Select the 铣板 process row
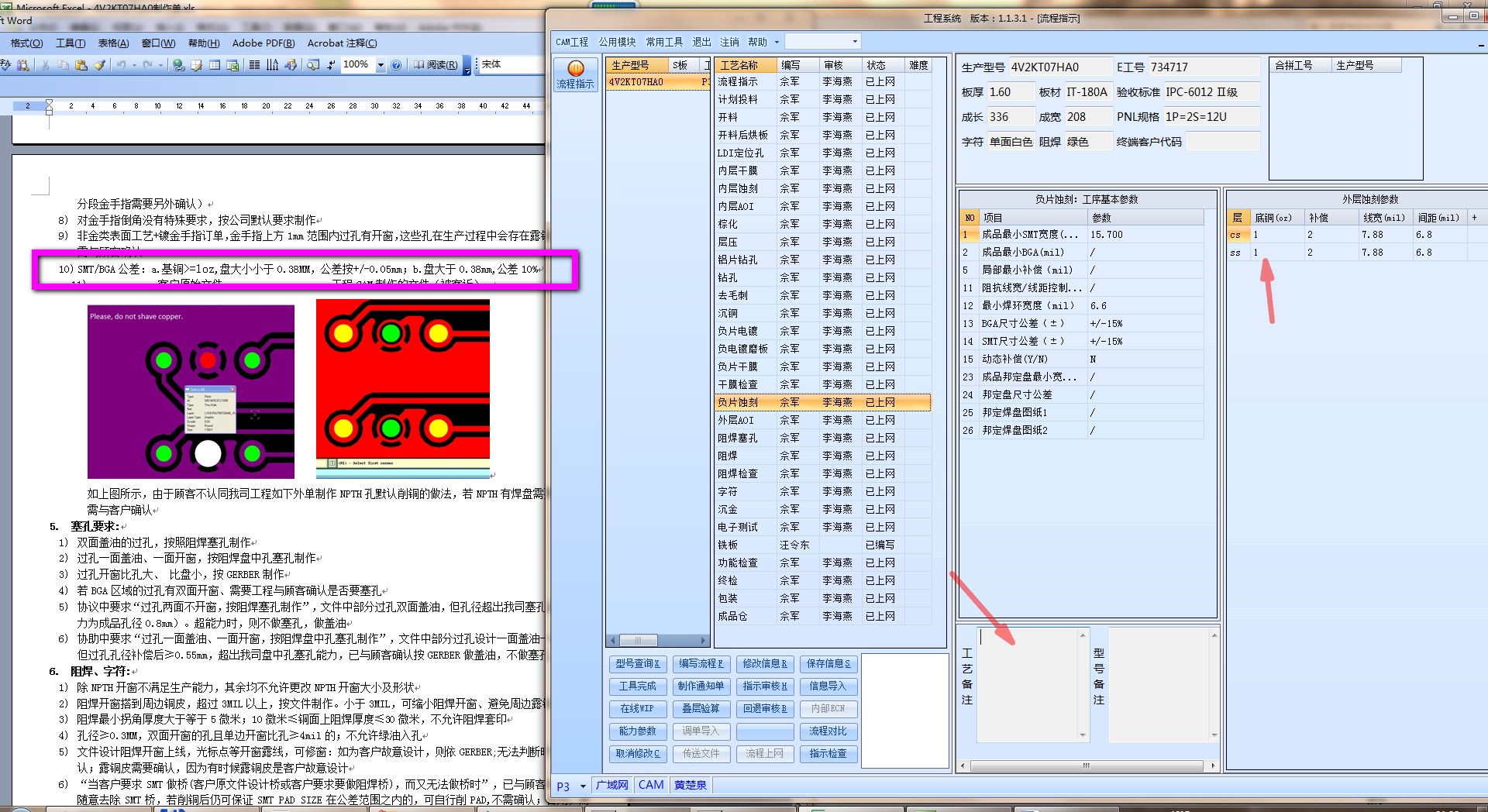Viewport: 1488px width, 812px height. 822,545
